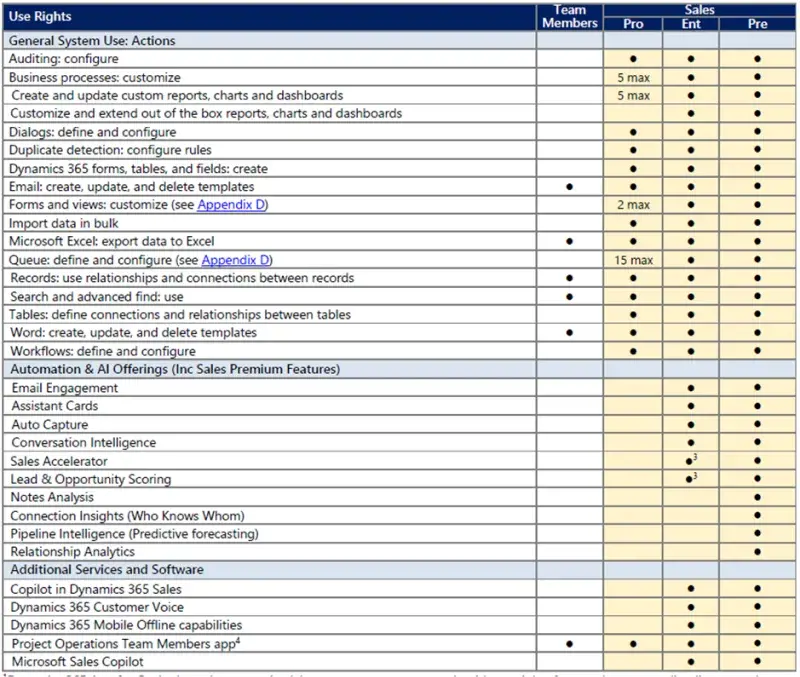Select 'Additional Services and Software' heading
800x677 pixels.
tap(107, 570)
